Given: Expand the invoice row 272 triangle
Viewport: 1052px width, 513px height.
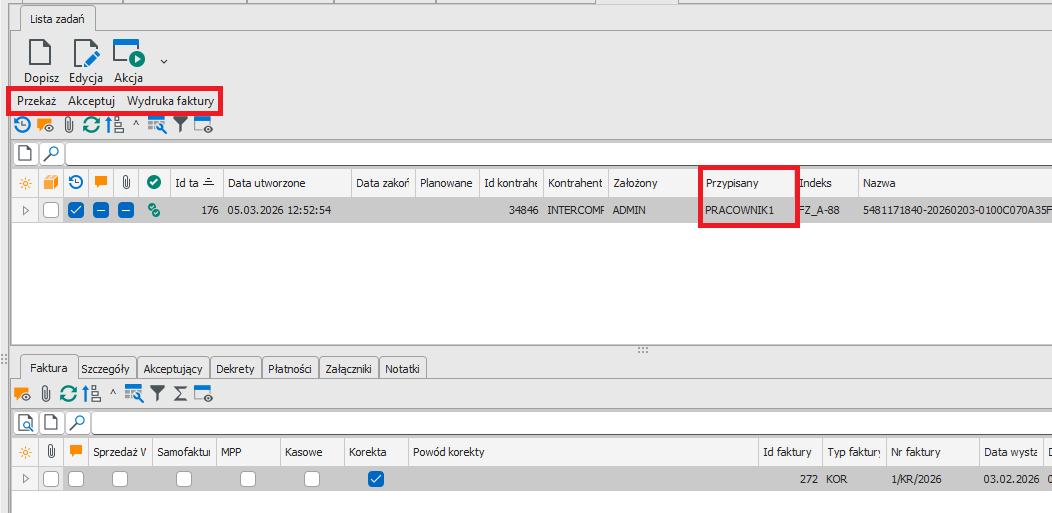Looking at the screenshot, I should point(25,479).
